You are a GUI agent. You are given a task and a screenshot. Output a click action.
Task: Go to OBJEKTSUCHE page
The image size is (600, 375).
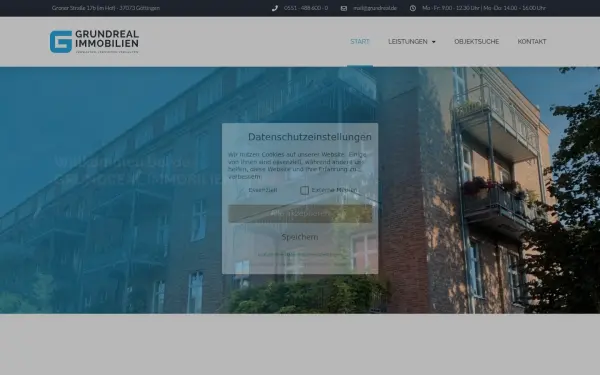[476, 42]
